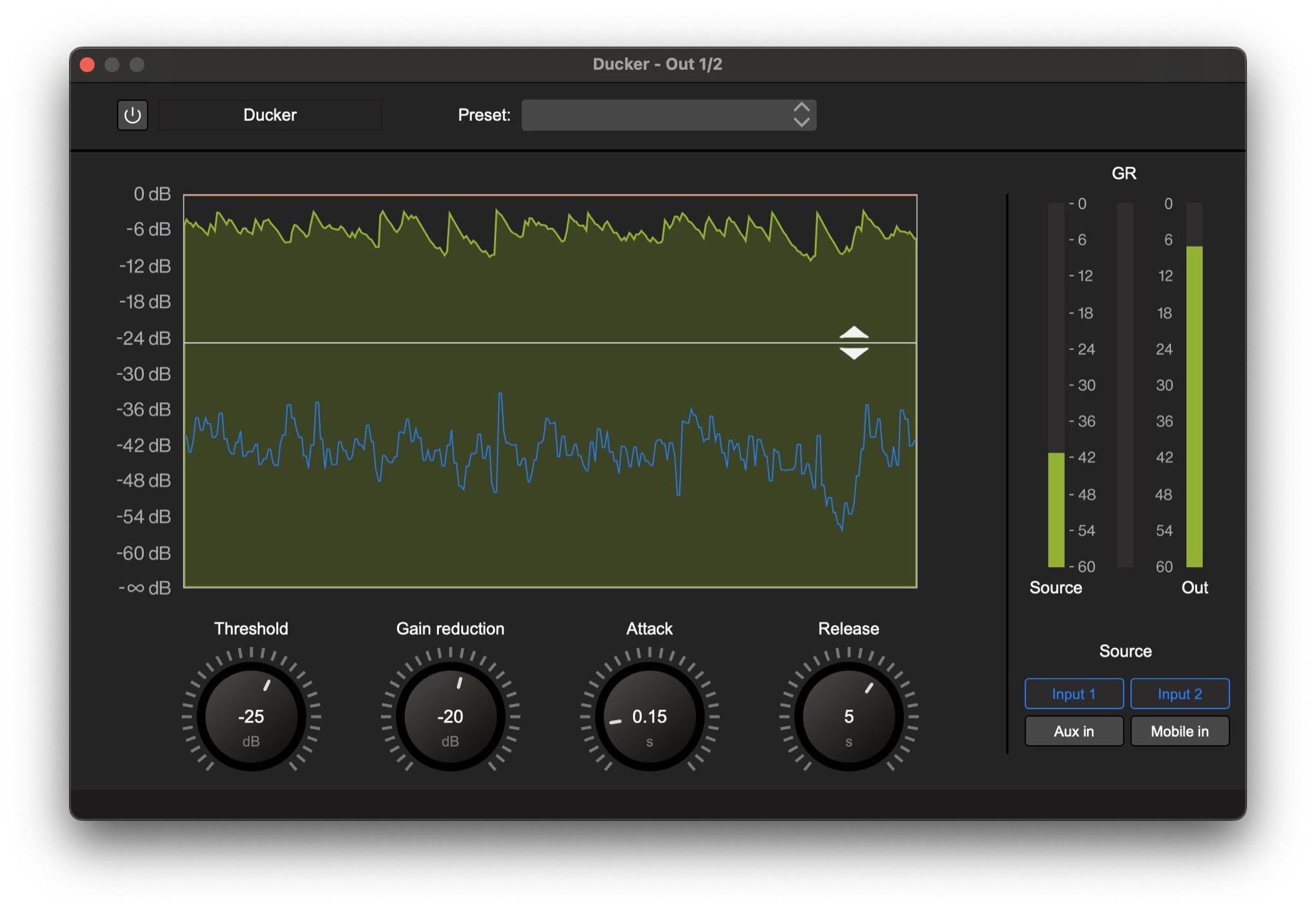The width and height of the screenshot is (1316, 912).
Task: Click the 'Ducker - Out 1/2' window title
Action: point(657,64)
